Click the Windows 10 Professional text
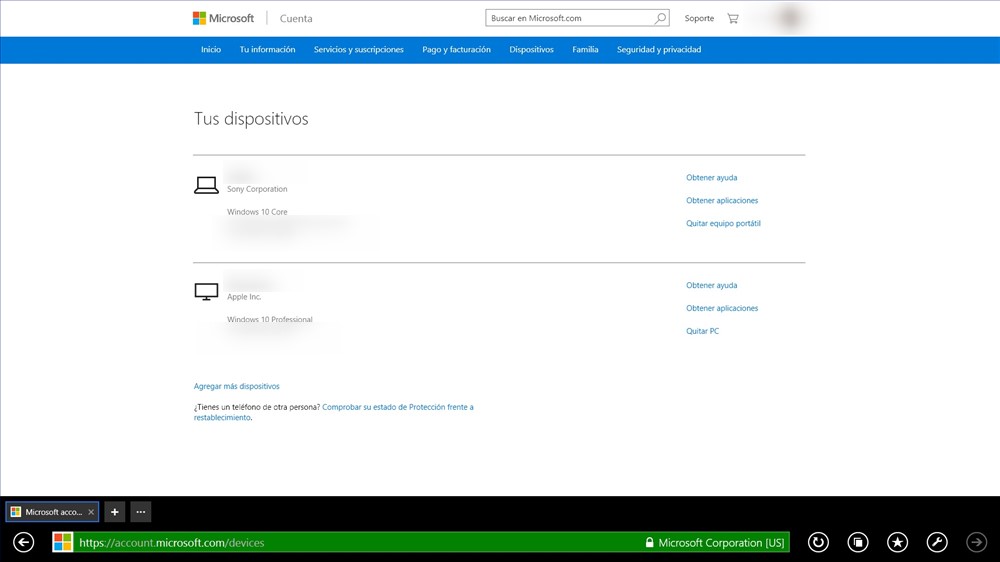The height and width of the screenshot is (562, 1000). (x=270, y=320)
